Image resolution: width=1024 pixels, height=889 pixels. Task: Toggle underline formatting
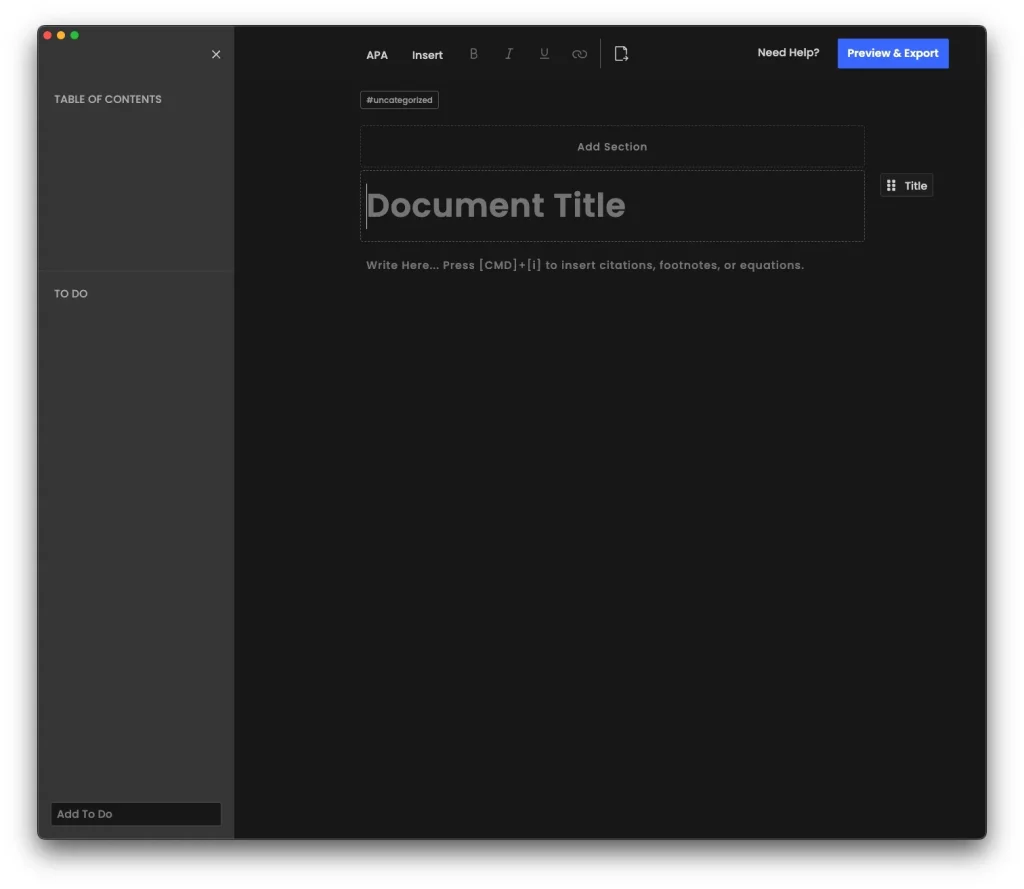pyautogui.click(x=544, y=54)
